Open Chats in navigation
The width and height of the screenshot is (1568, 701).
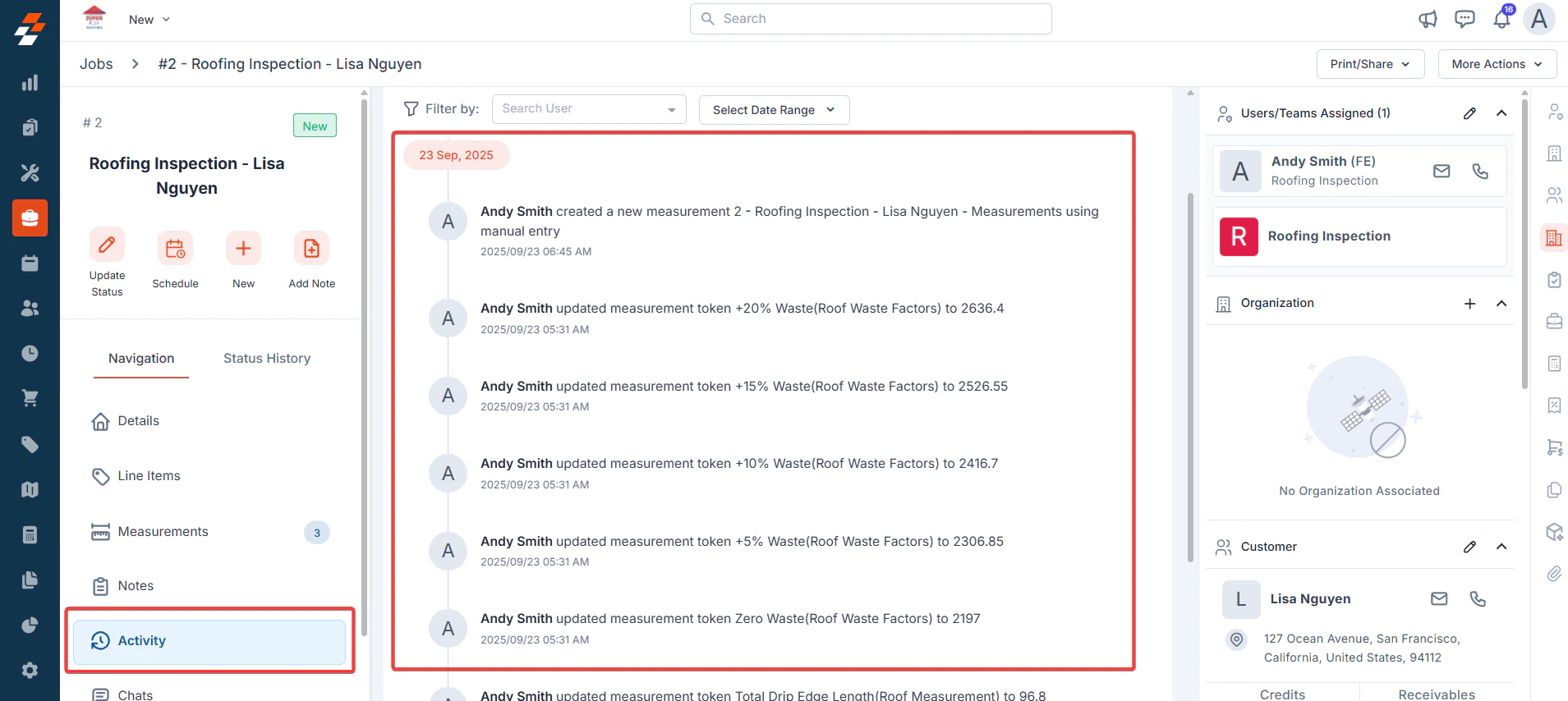[x=209, y=694]
